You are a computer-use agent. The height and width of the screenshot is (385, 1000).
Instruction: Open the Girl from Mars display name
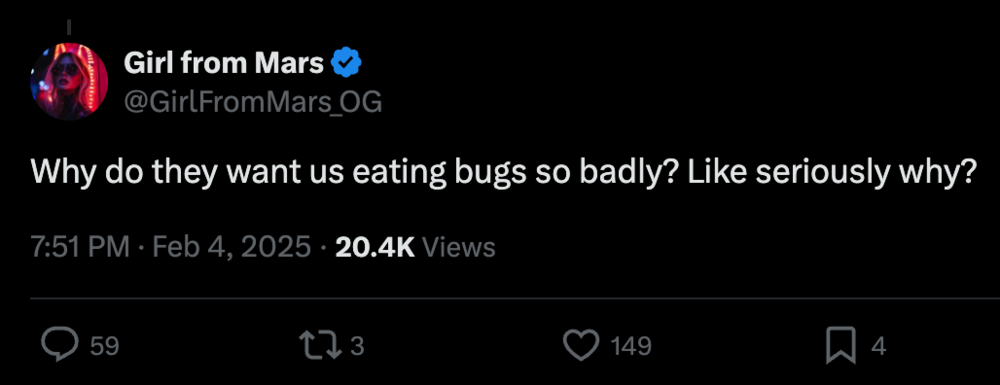point(224,62)
